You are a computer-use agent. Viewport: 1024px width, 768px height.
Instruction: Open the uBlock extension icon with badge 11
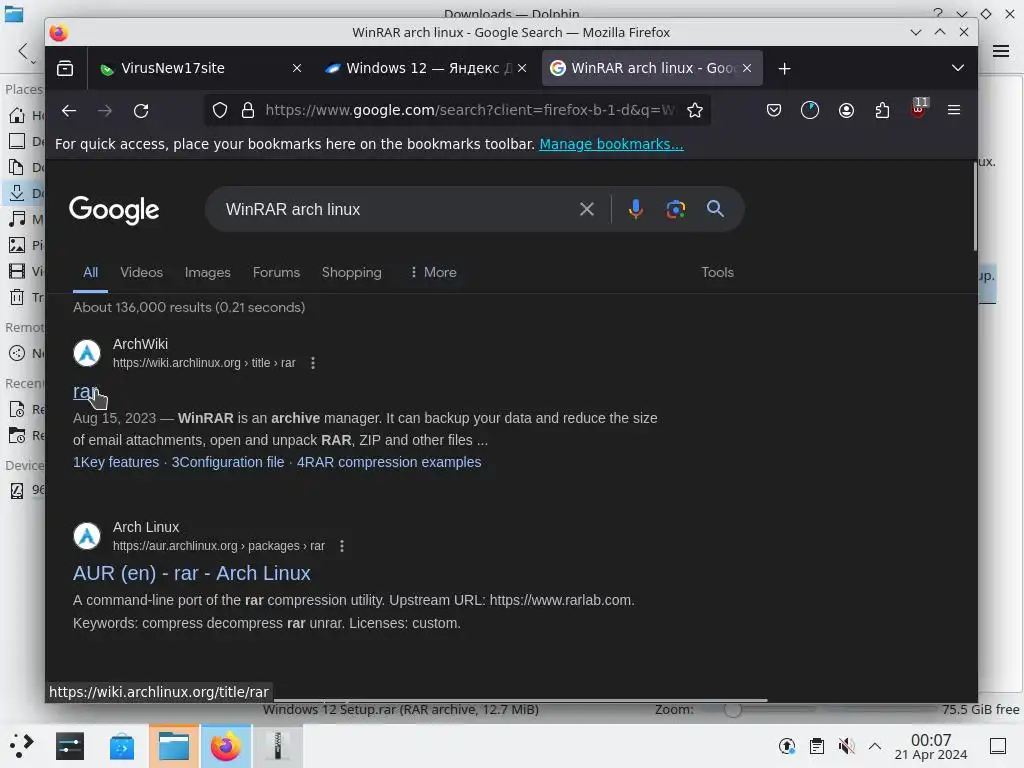919,108
